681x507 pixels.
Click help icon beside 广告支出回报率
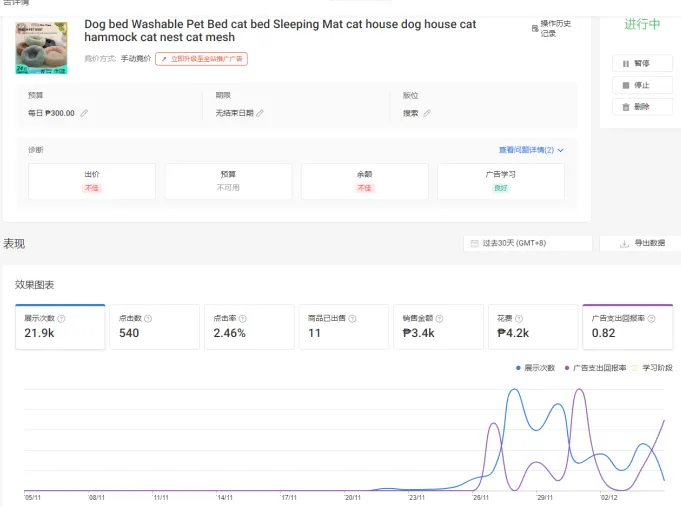pos(651,318)
